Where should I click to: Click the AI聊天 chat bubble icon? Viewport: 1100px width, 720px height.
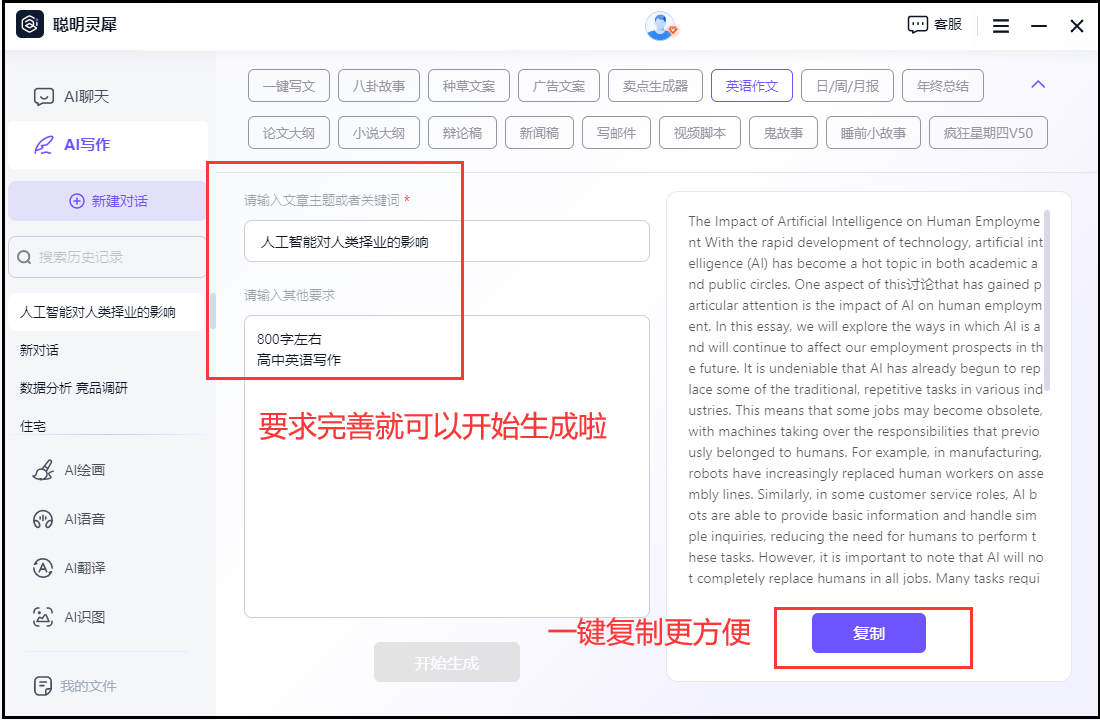pyautogui.click(x=43, y=96)
